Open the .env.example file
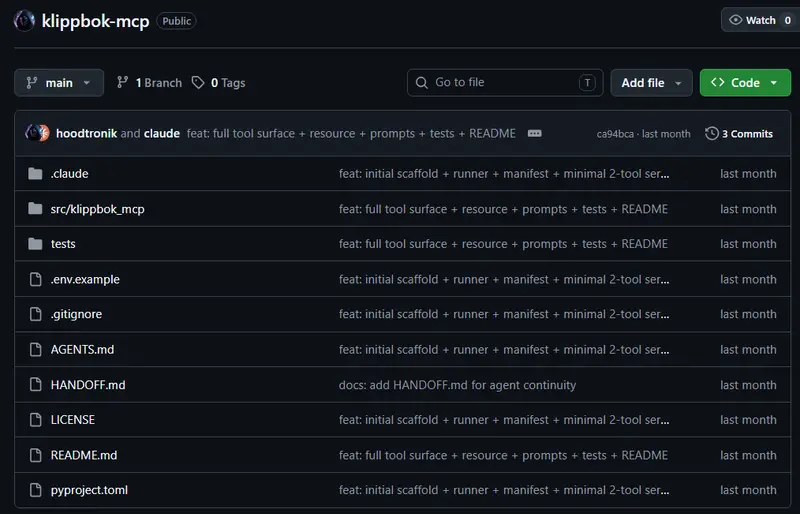The image size is (800, 514). tap(85, 280)
